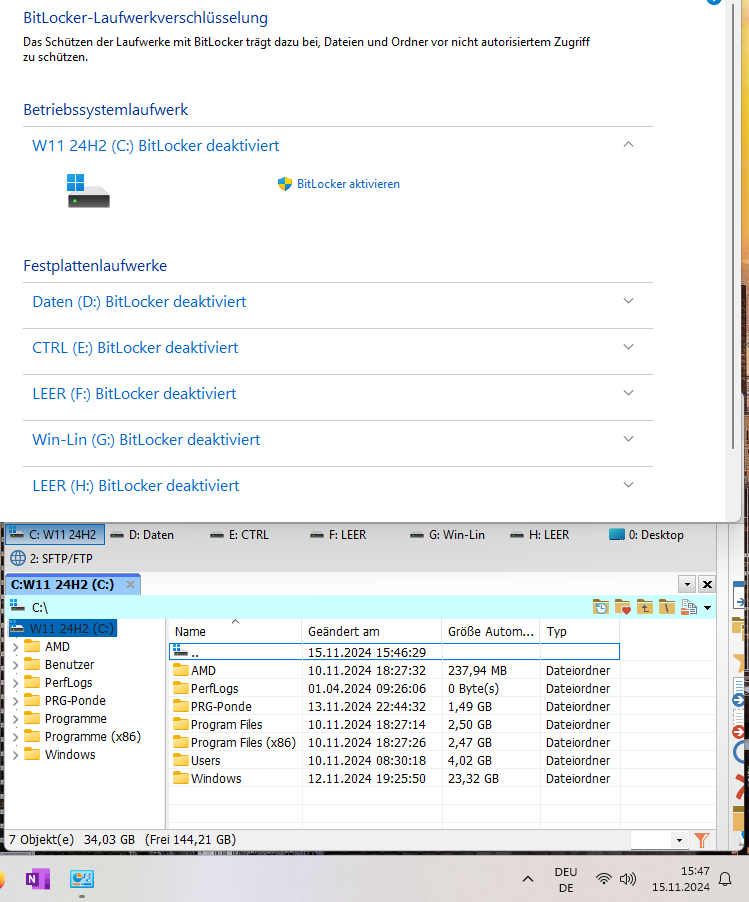The image size is (749, 902).
Task: Expand the PRG-Ponde tree node arrow
Action: tap(16, 701)
